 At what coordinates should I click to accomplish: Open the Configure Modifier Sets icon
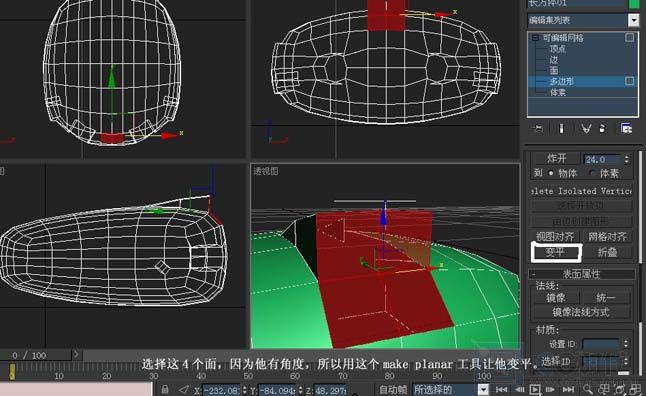(626, 129)
